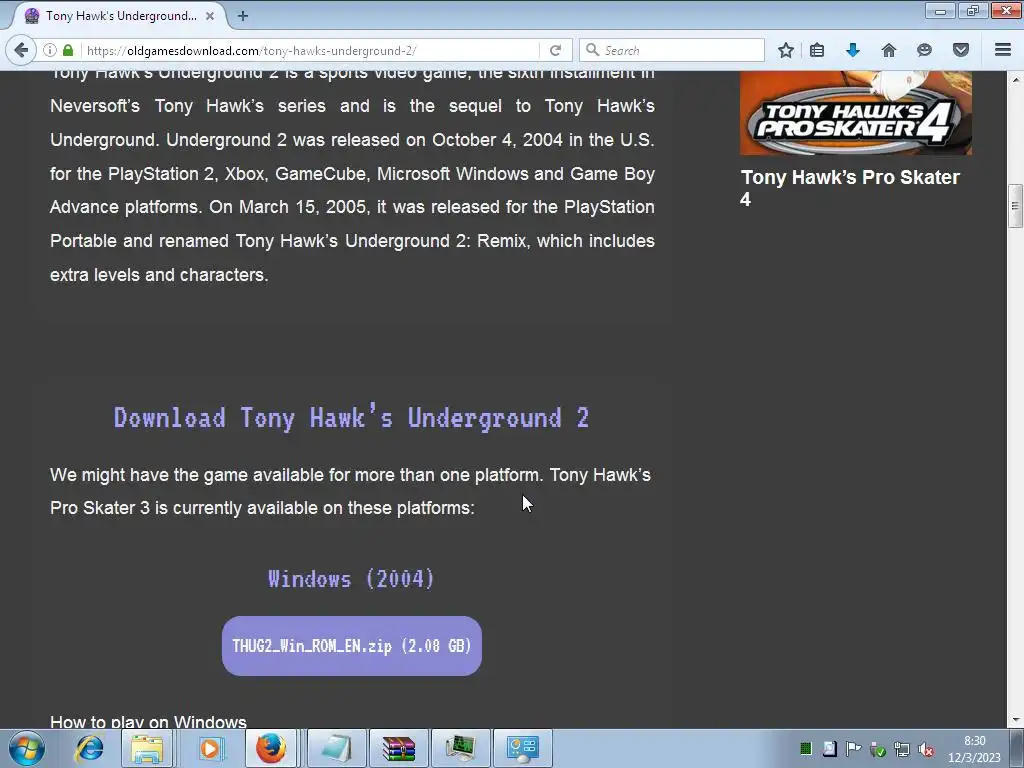Viewport: 1024px width, 768px height.
Task: Open WinRAR from the taskbar
Action: [399, 748]
